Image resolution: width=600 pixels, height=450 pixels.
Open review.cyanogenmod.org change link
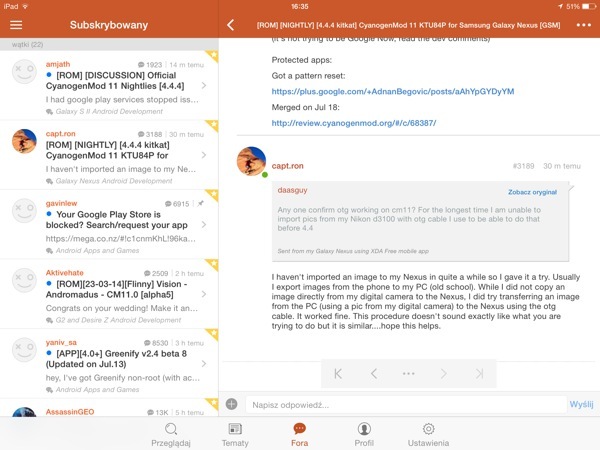tap(354, 123)
